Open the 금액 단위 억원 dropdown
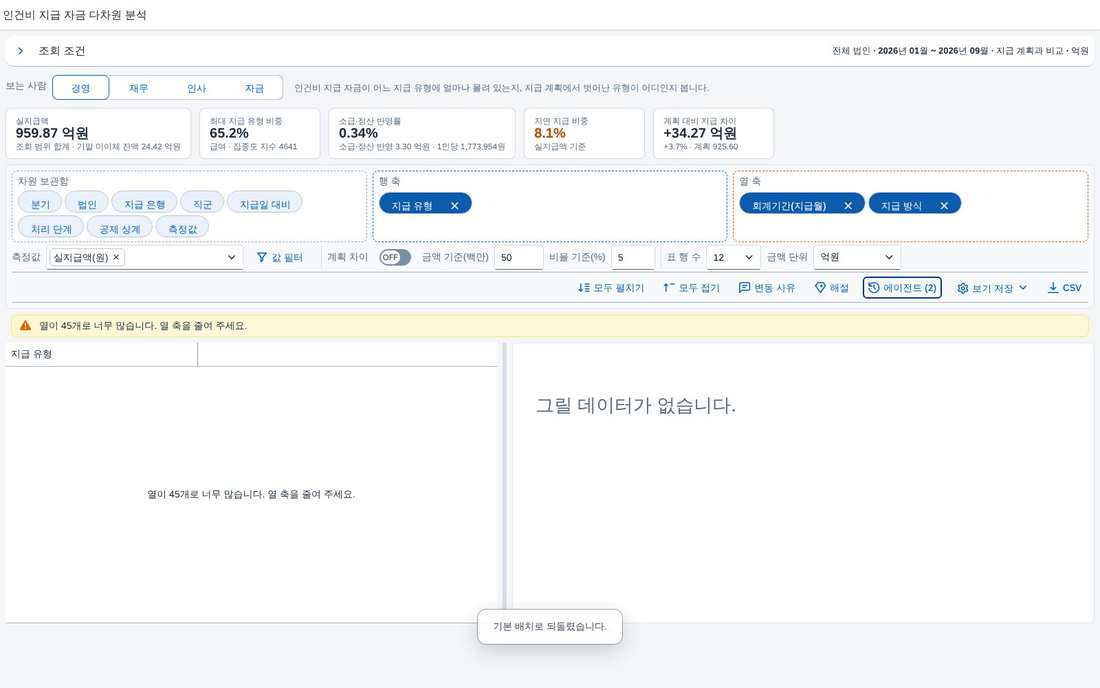Screen dimensions: 1100x688 [x=857, y=257]
